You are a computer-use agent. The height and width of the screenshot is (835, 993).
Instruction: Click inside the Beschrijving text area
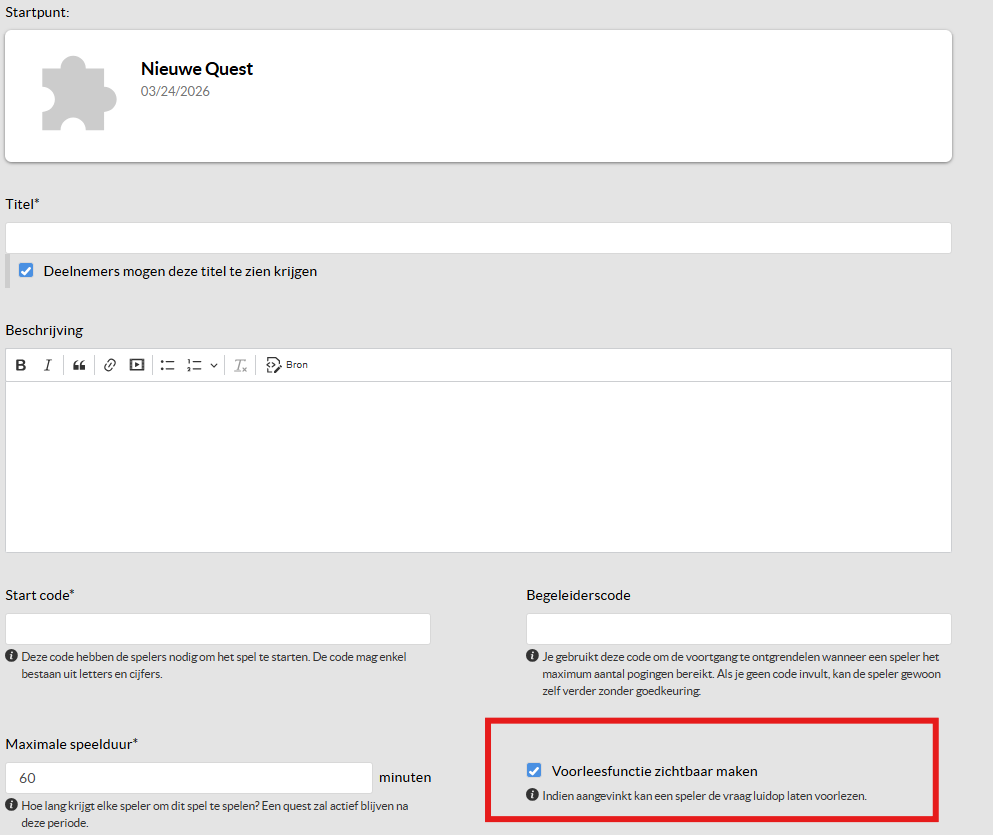click(478, 466)
